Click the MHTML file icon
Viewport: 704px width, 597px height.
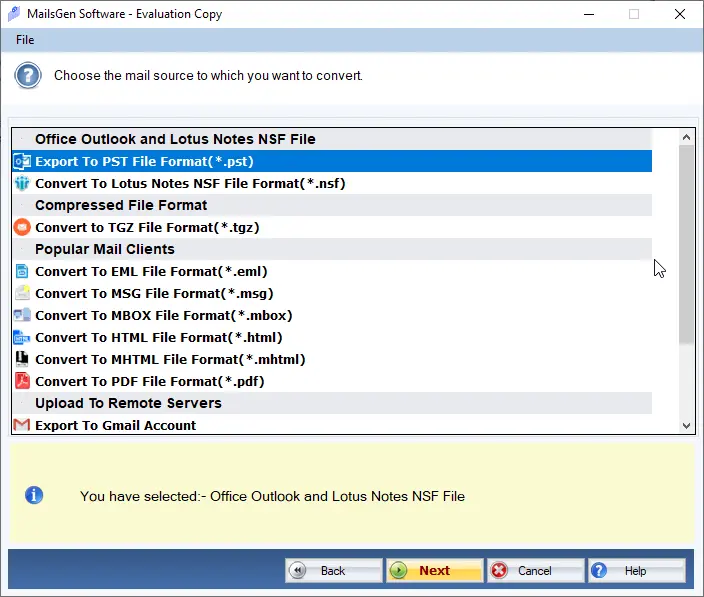22,359
